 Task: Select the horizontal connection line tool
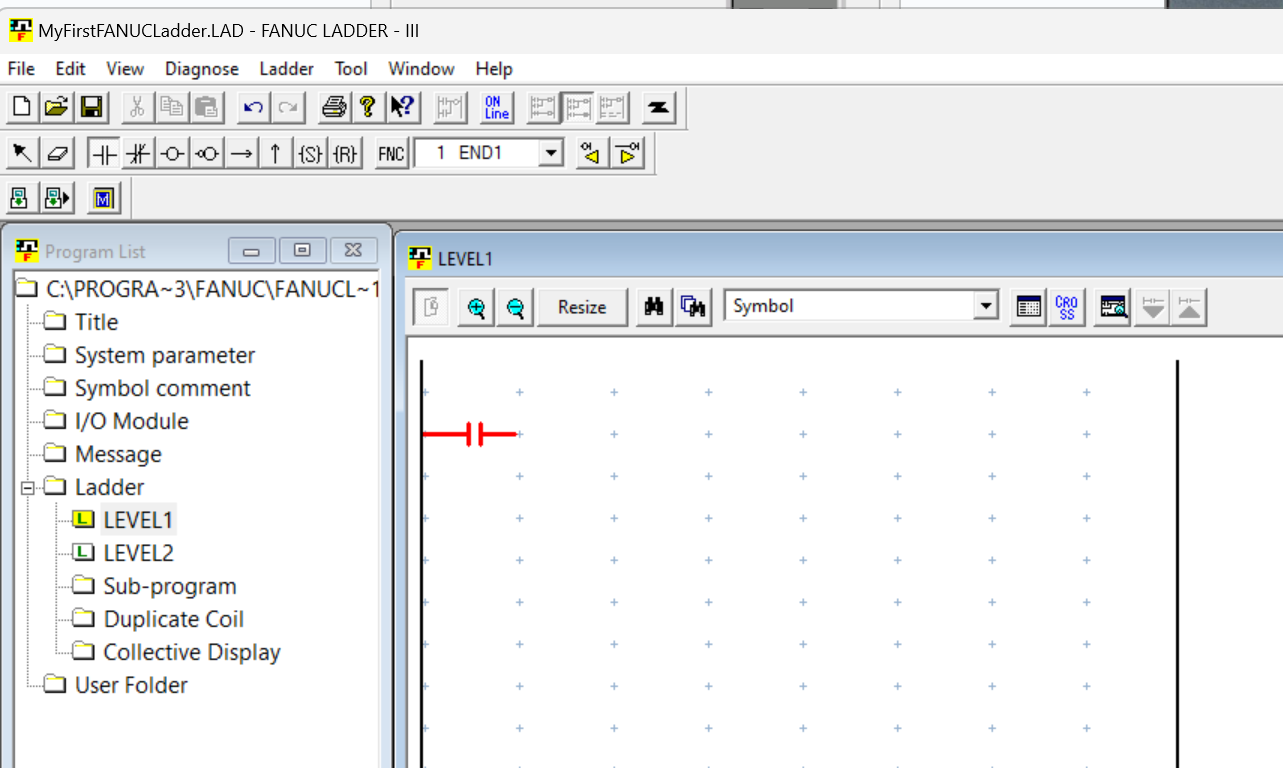241,153
